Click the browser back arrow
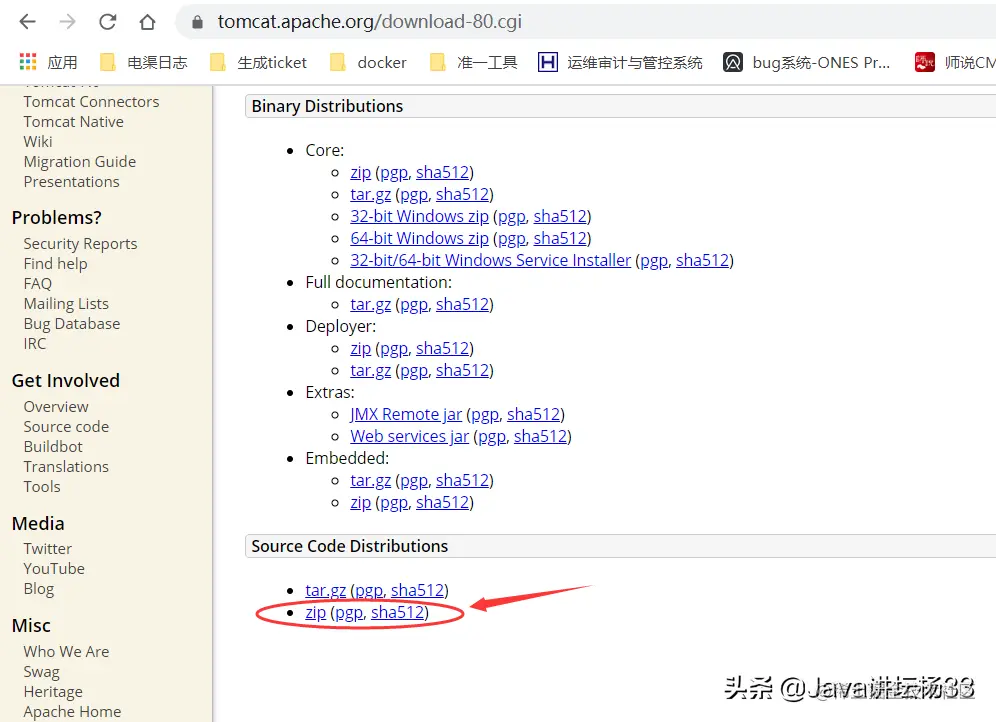Image resolution: width=996 pixels, height=722 pixels. [27, 22]
